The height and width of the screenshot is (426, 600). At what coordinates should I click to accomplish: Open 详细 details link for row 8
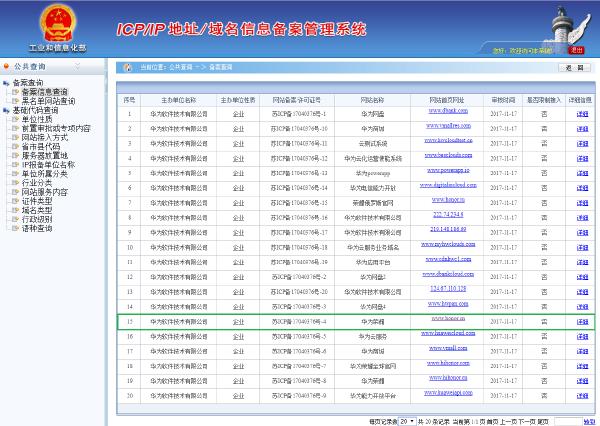582,218
